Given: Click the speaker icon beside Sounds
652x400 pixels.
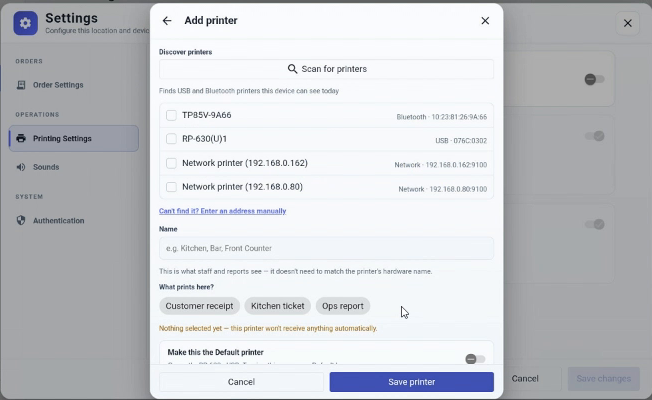Looking at the screenshot, I should pyautogui.click(x=21, y=167).
